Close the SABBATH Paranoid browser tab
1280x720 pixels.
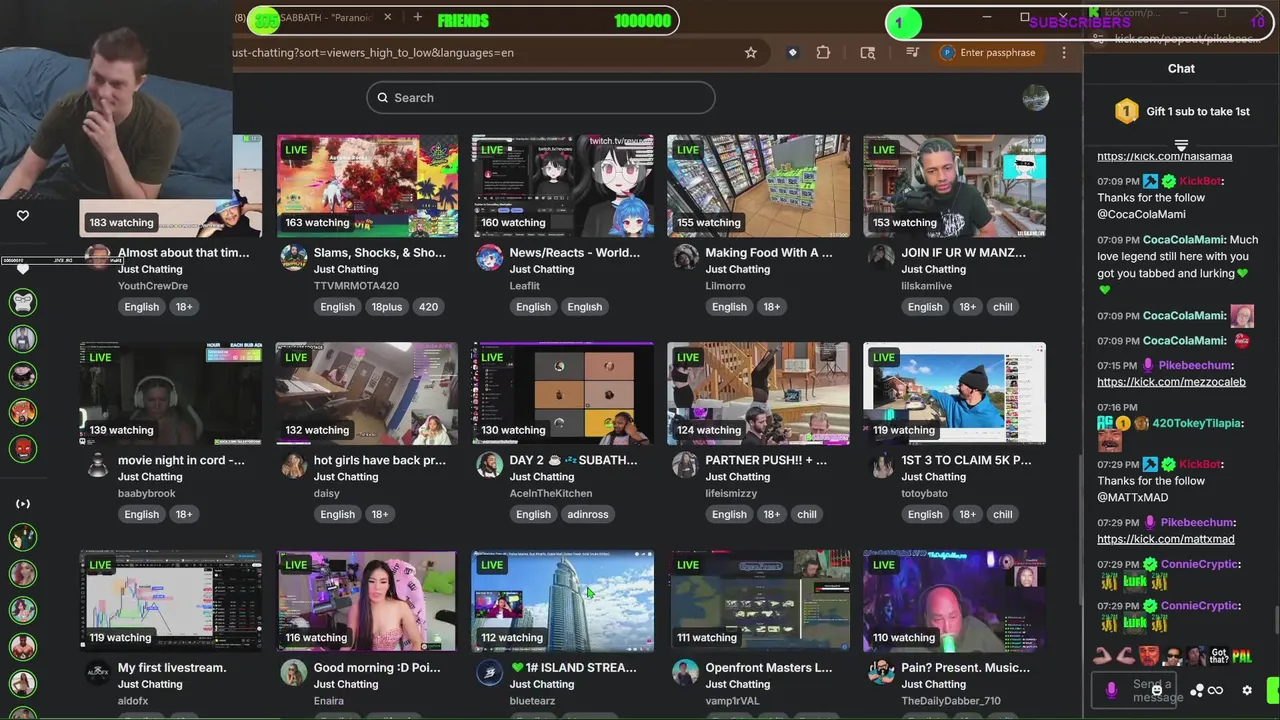click(387, 18)
